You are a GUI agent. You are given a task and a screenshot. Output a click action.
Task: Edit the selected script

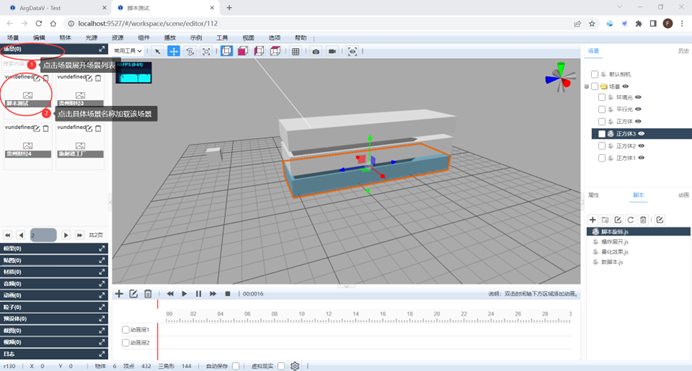(x=618, y=220)
